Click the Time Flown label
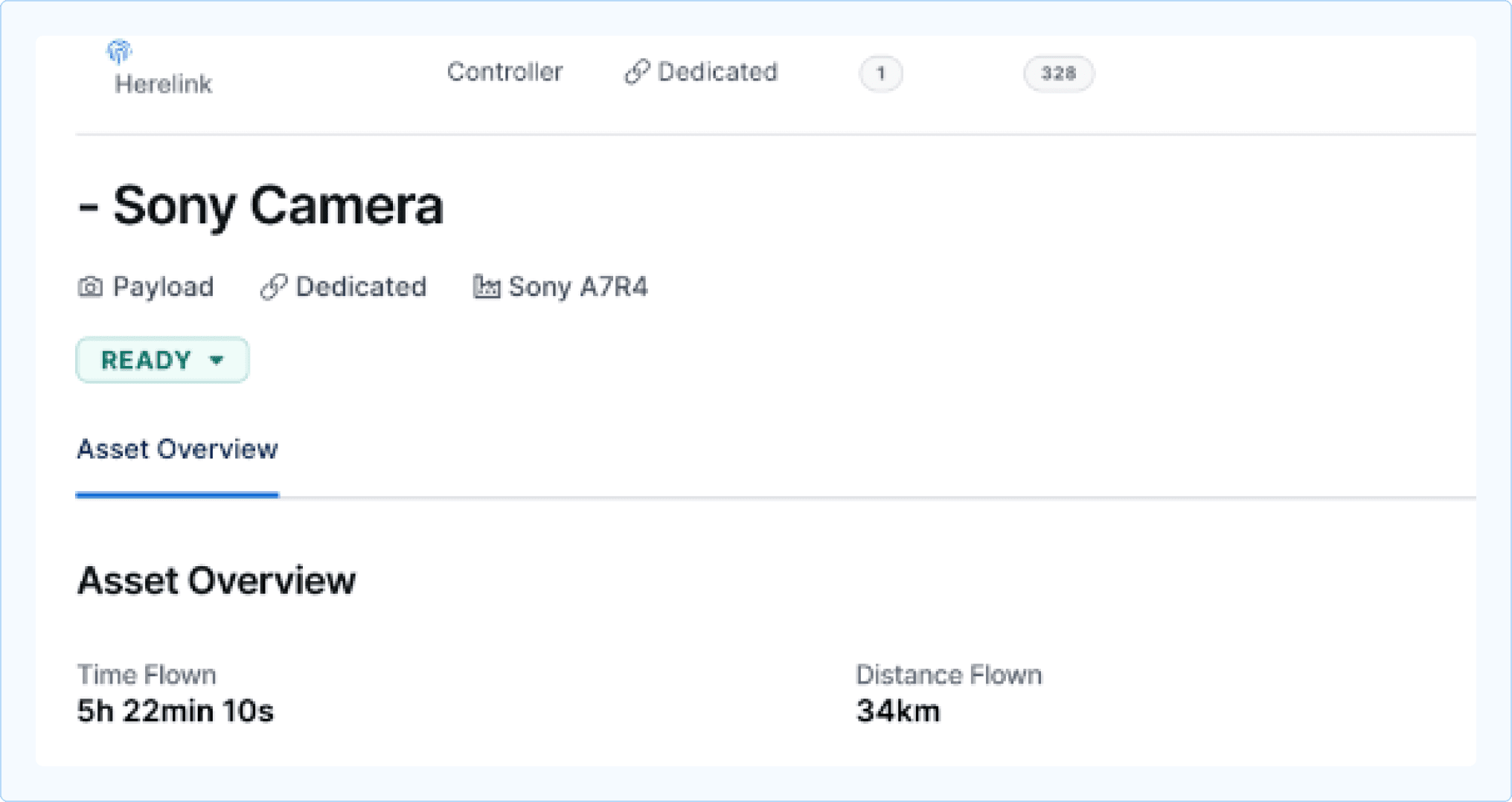The height and width of the screenshot is (802, 1512). point(147,675)
